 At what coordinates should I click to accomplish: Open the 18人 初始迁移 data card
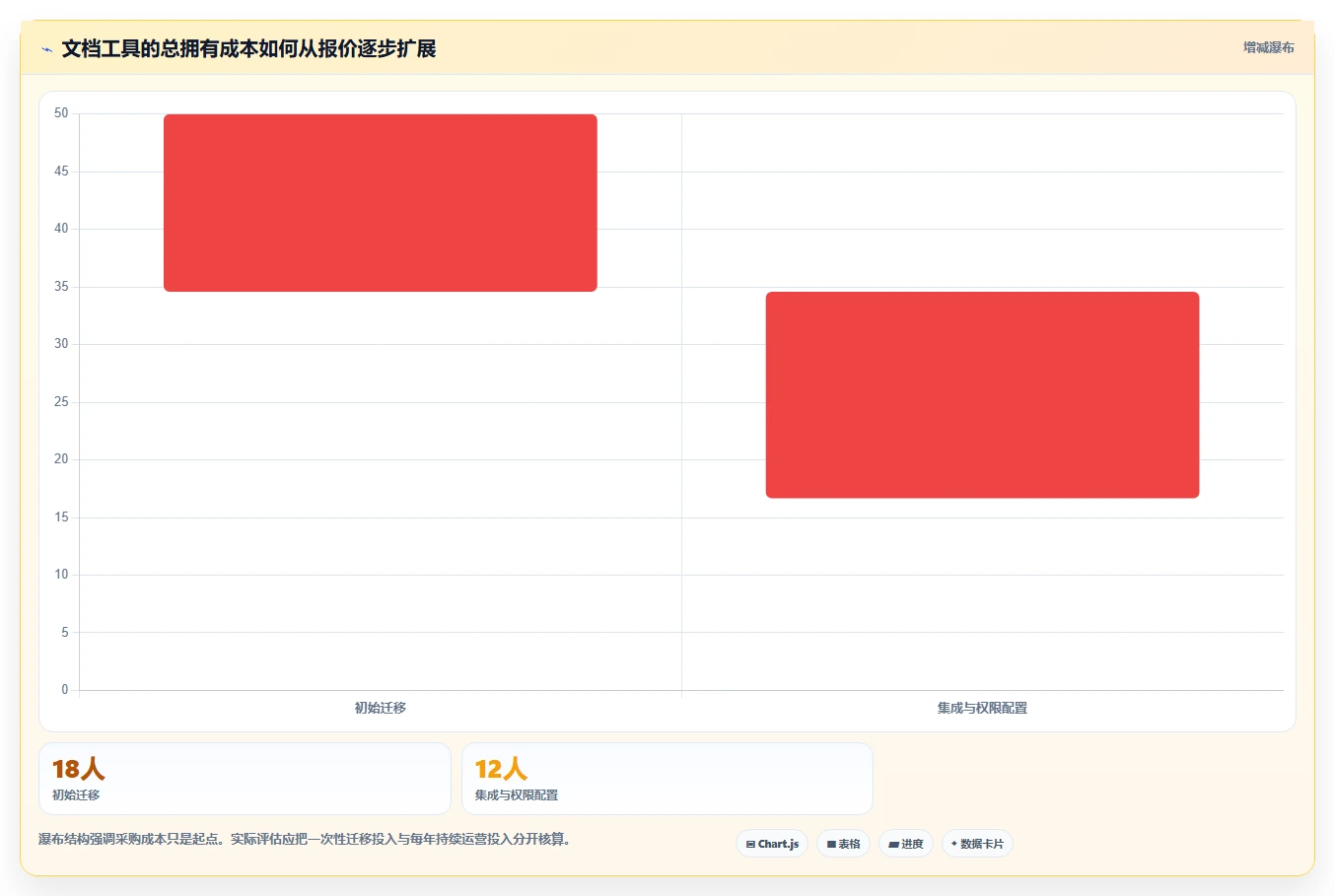point(245,779)
